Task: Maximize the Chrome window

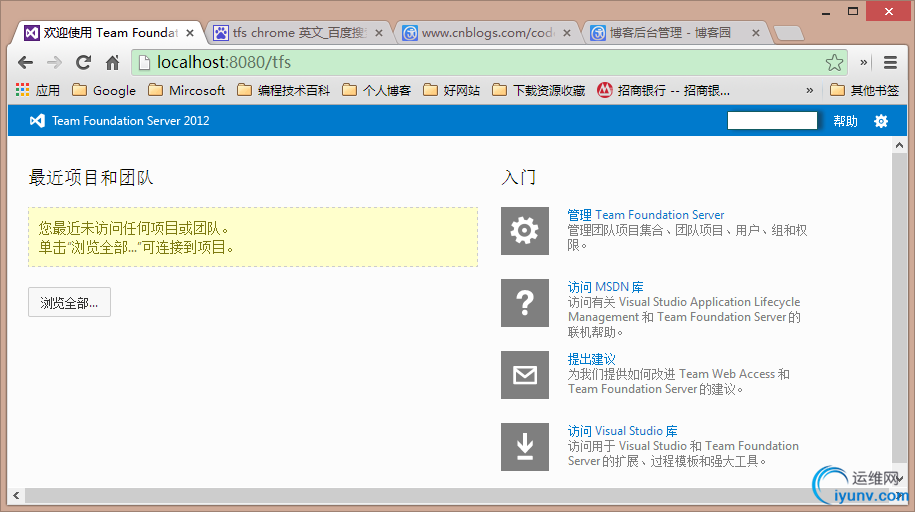Action: (x=853, y=12)
